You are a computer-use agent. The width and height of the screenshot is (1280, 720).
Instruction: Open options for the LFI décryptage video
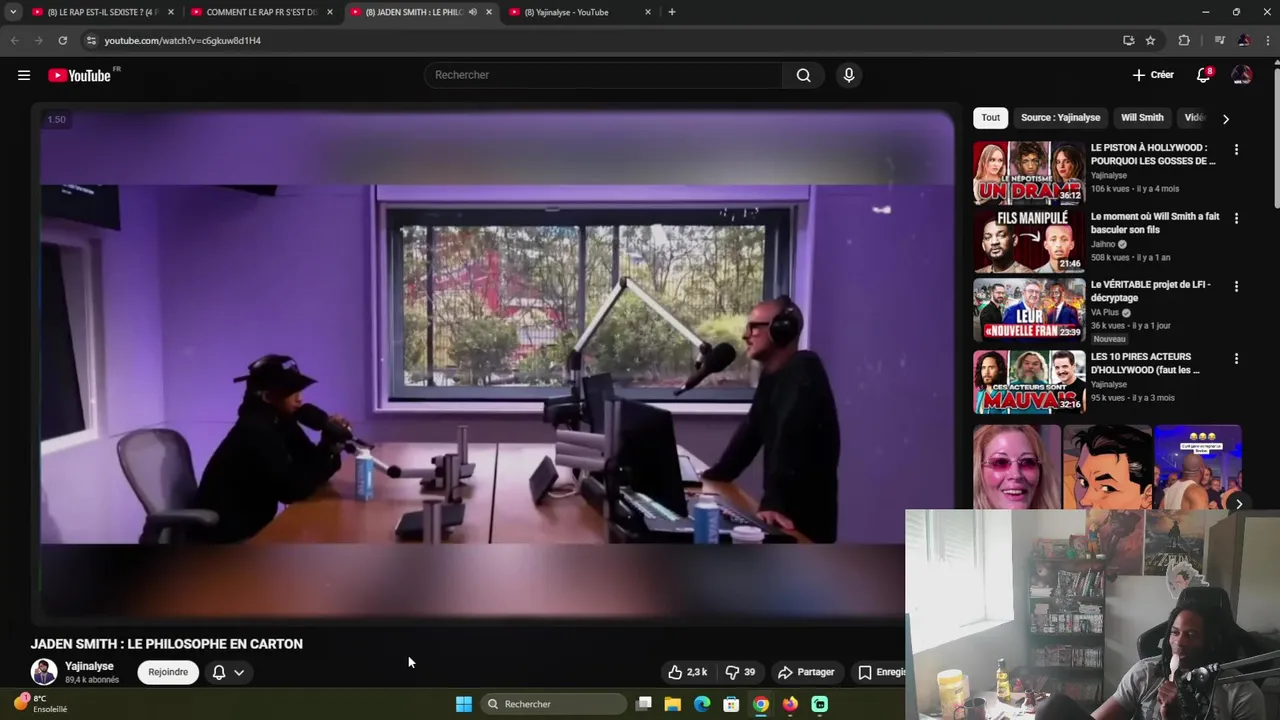pyautogui.click(x=1236, y=286)
